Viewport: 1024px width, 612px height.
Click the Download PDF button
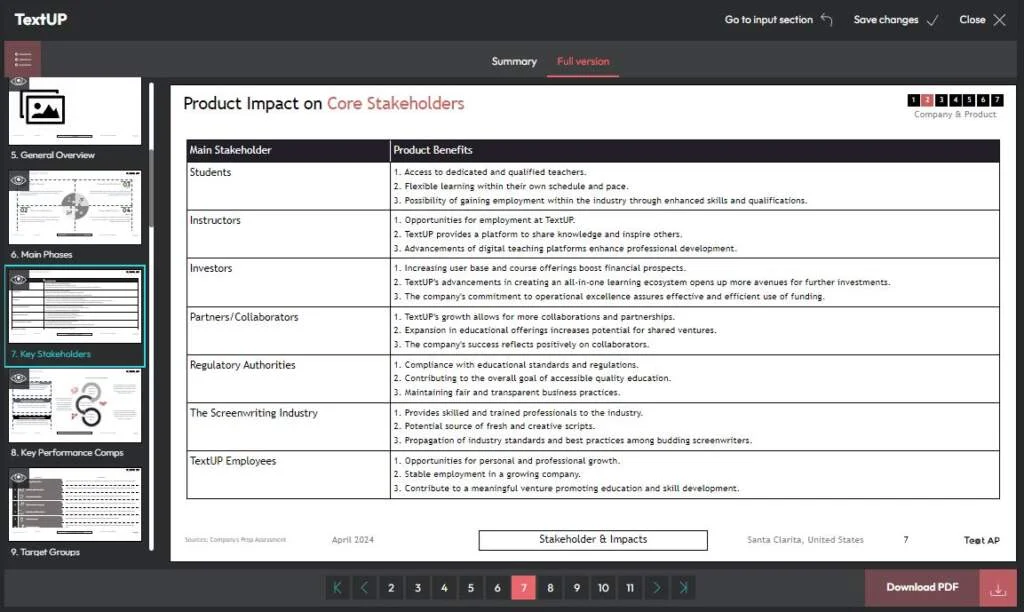pos(922,588)
